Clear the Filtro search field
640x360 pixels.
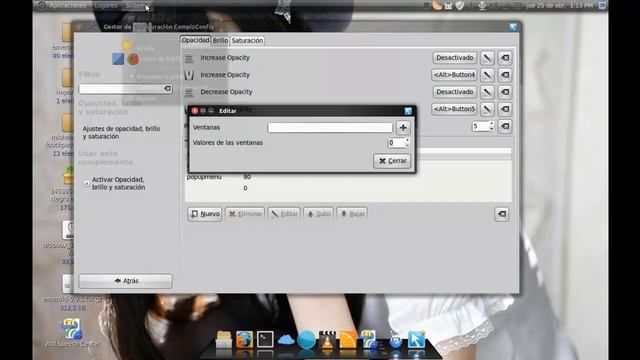tap(167, 88)
